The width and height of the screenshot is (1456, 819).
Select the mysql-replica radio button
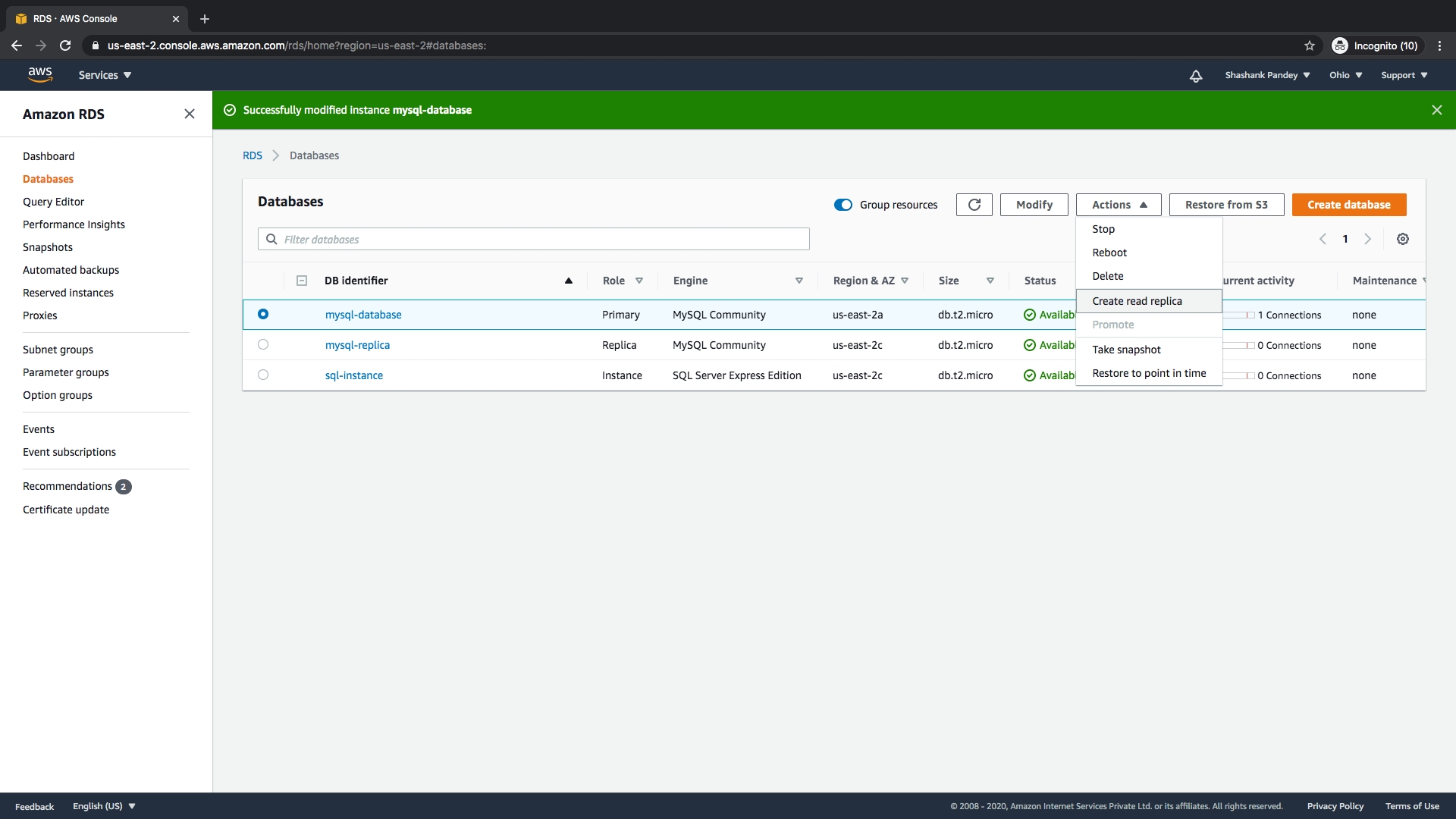coord(263,344)
